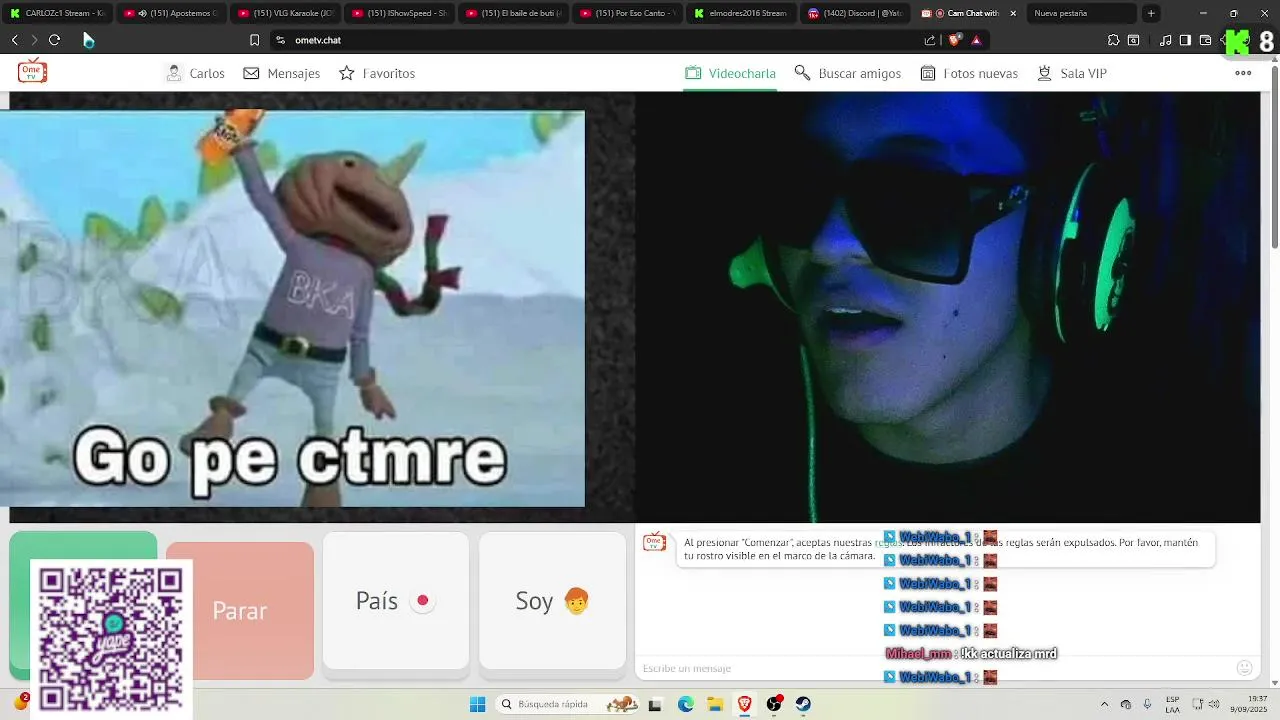Click the Brave browser taskbar icon
The image size is (1280, 720).
pyautogui.click(x=744, y=704)
